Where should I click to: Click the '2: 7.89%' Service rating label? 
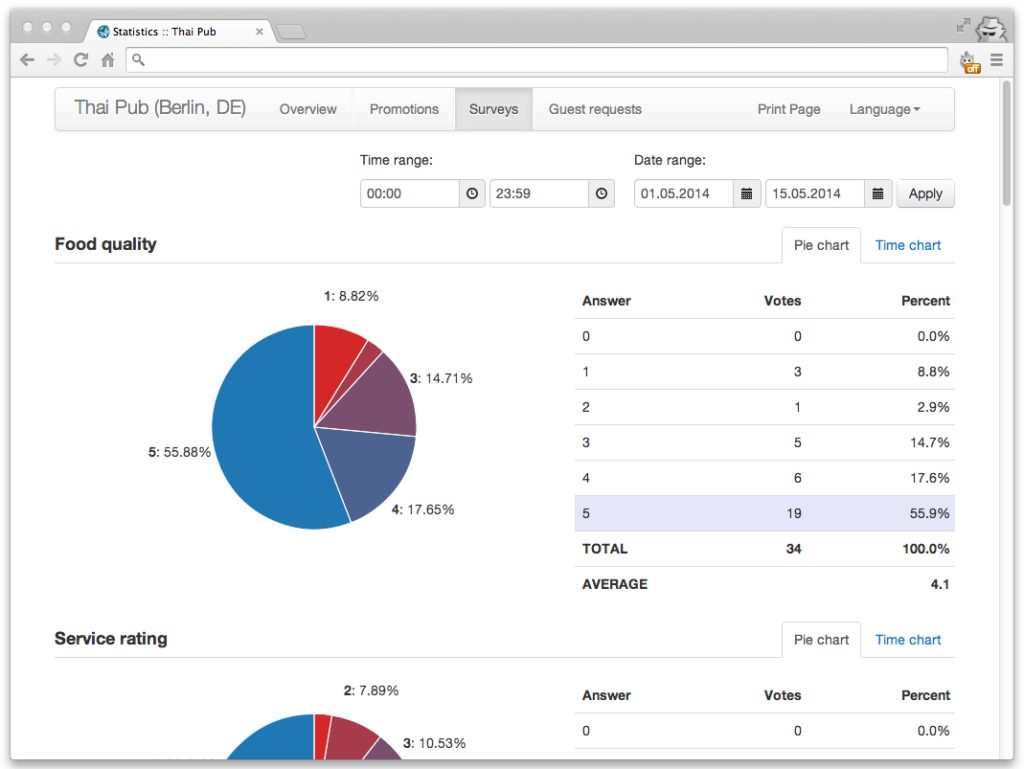371,690
